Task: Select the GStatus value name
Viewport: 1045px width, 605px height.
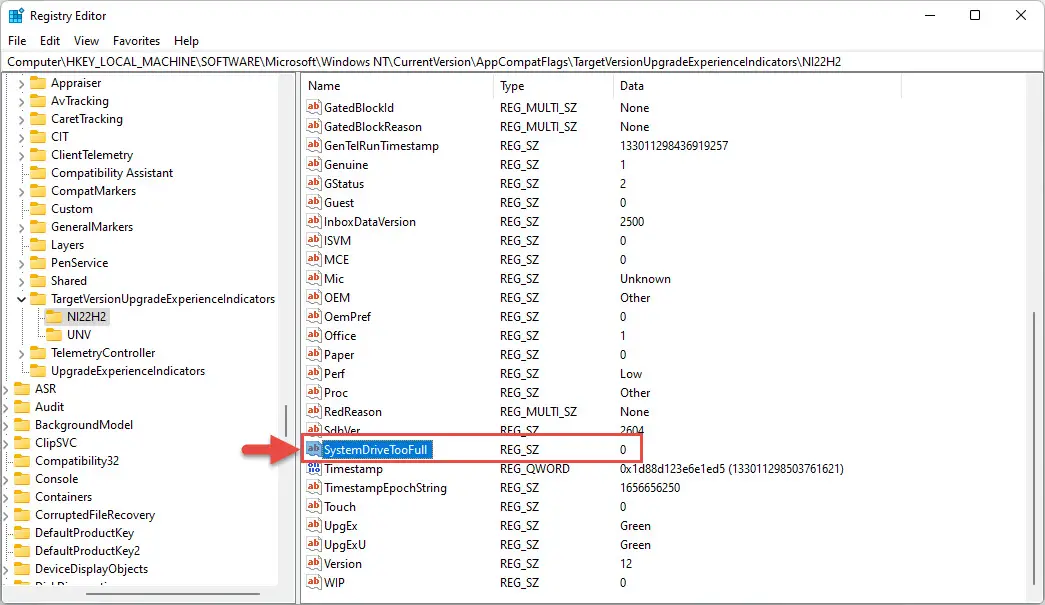Action: point(344,183)
